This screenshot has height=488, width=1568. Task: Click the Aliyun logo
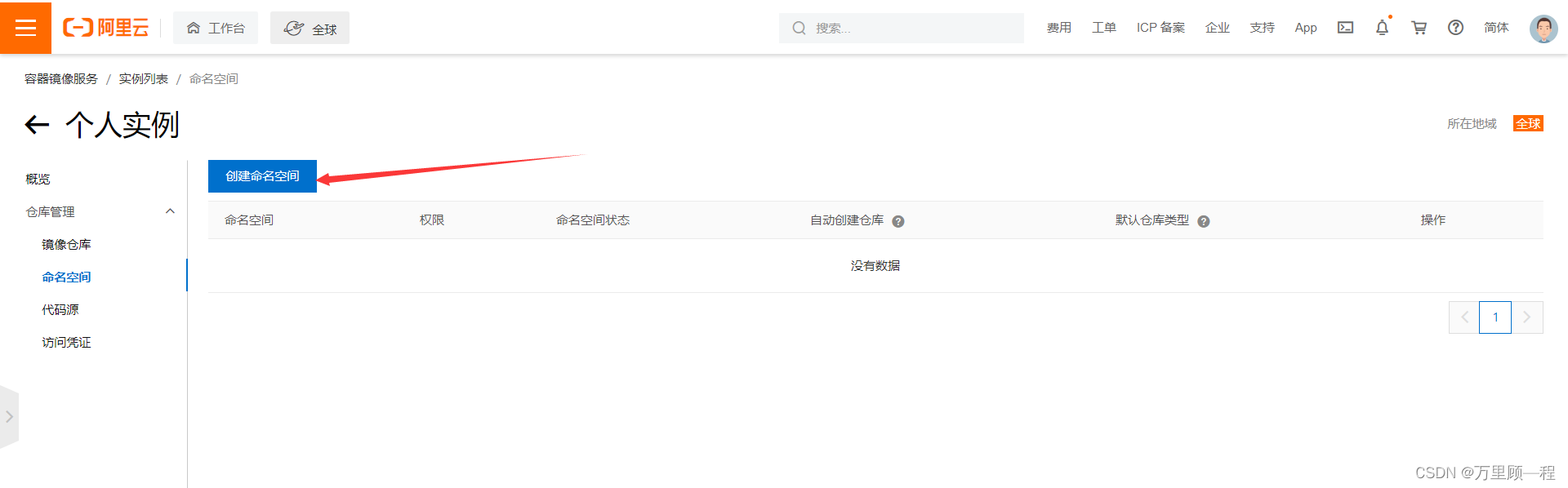[x=106, y=28]
